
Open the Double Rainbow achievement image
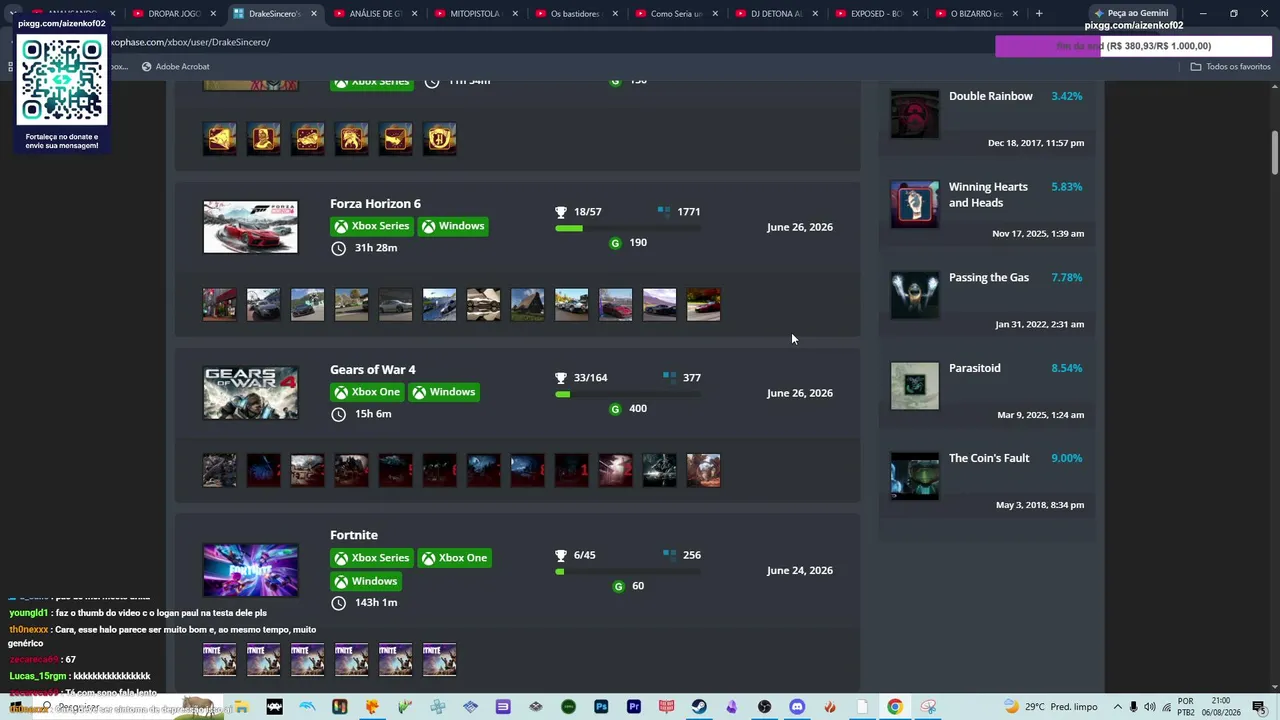tap(915, 114)
